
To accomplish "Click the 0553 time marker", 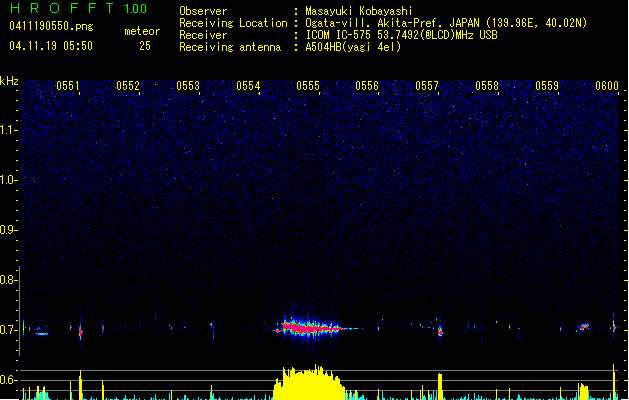I will 188,86.
